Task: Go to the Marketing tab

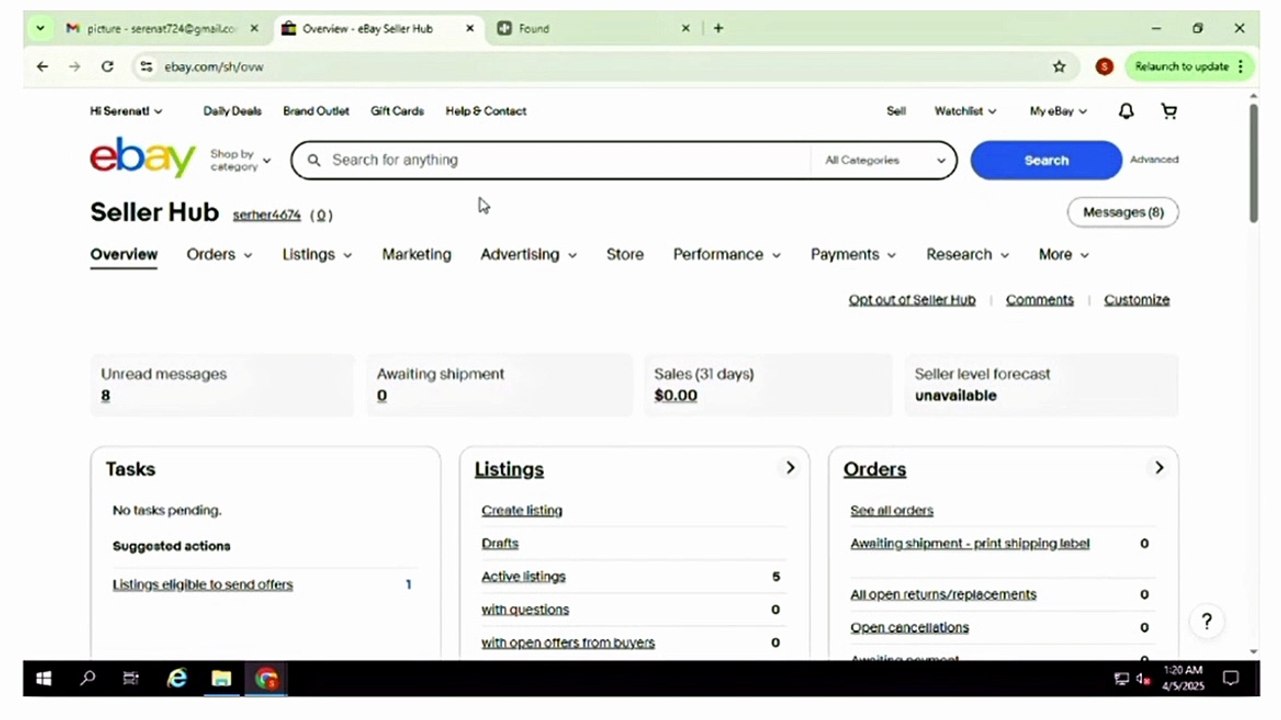Action: click(416, 255)
